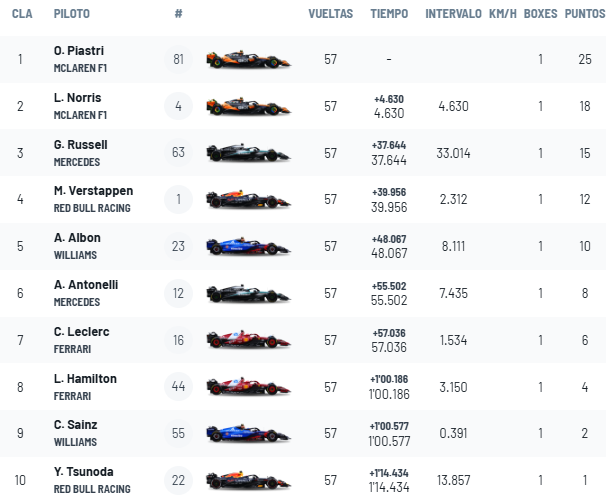Screen dimensions: 606x503
Task: Click the MERCEDES team under Antonelli
Action: tap(77, 302)
